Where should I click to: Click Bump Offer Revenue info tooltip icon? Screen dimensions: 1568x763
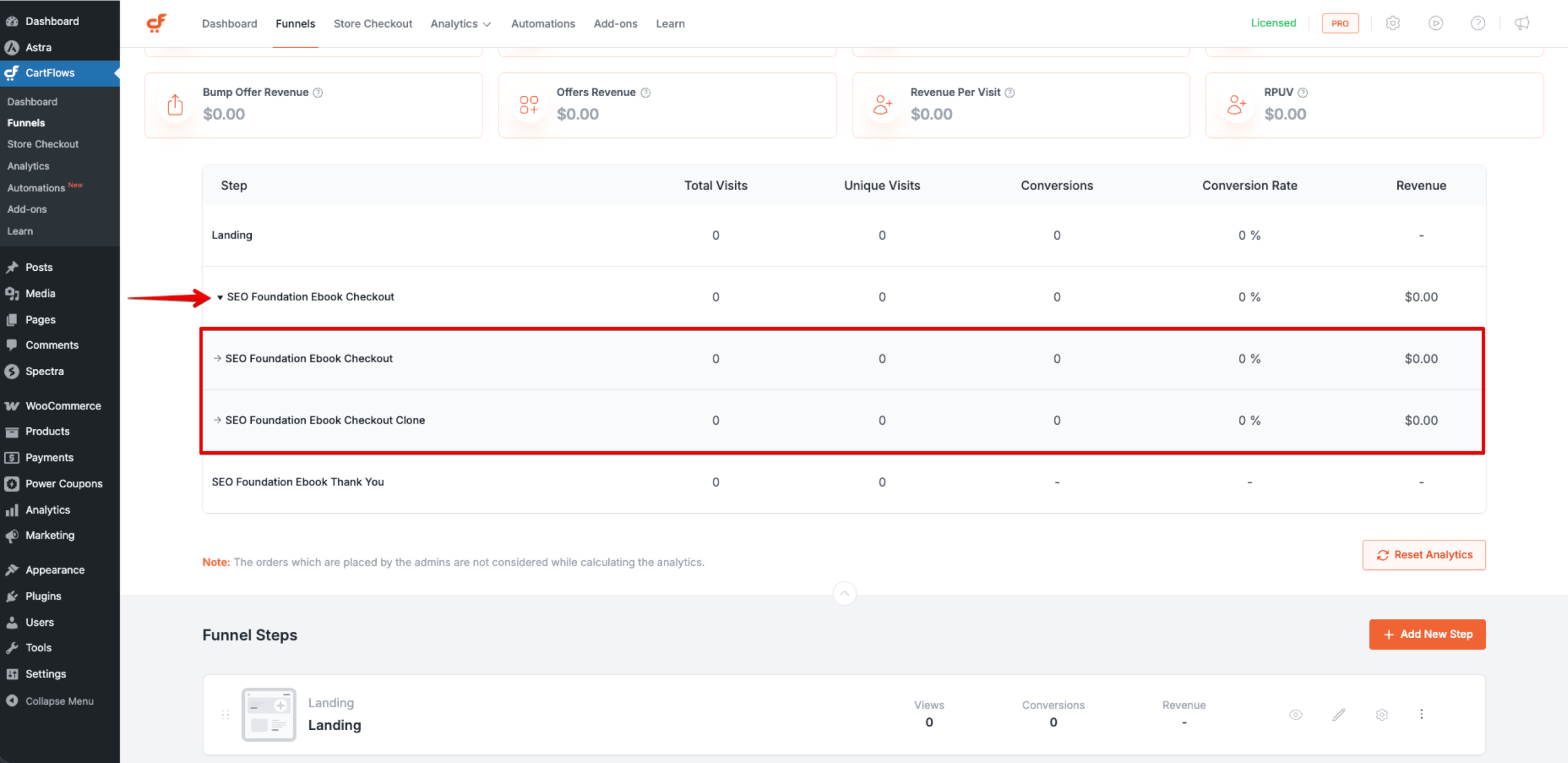pyautogui.click(x=318, y=93)
